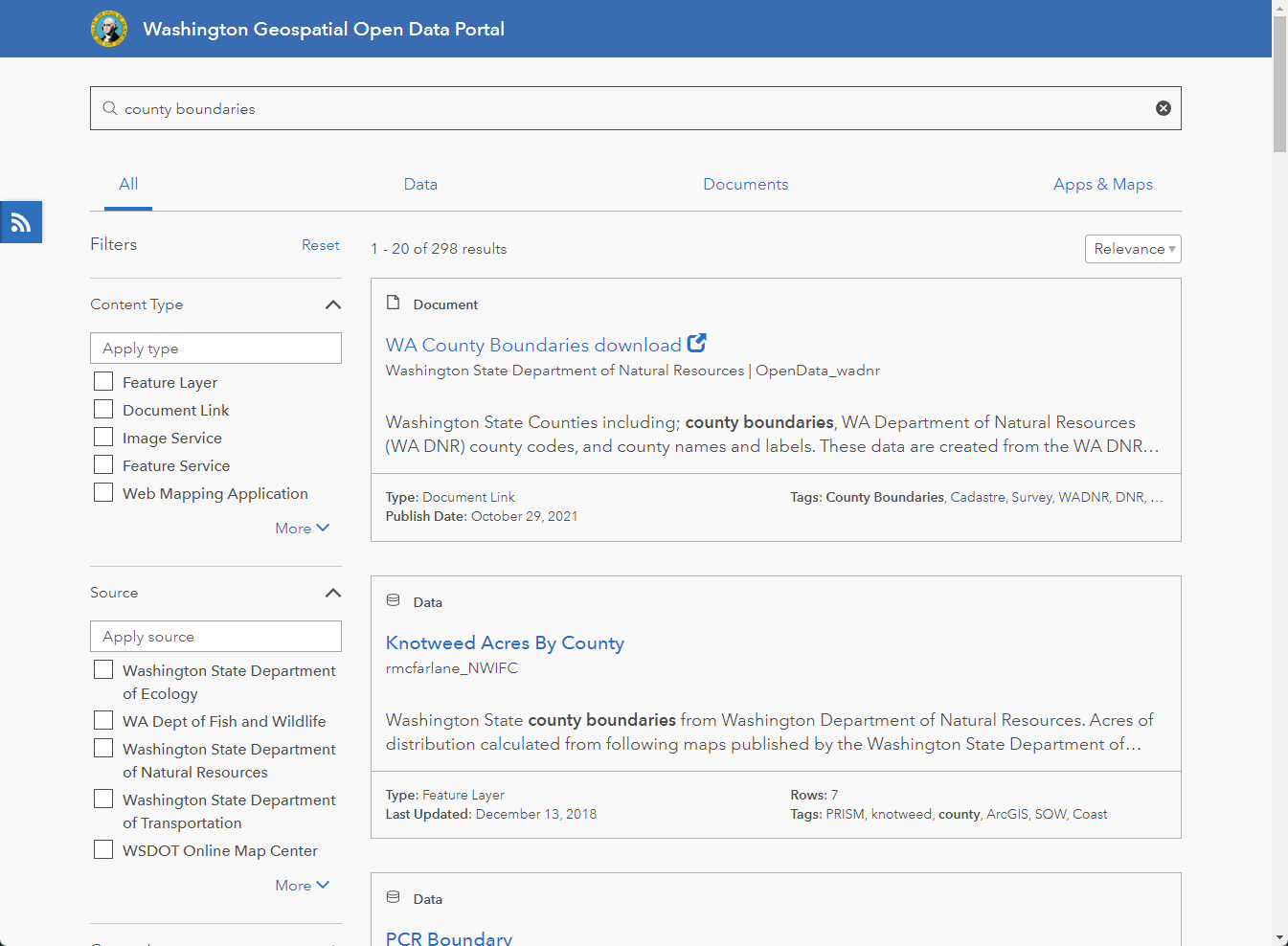Switch to the Documents tab
This screenshot has width=1288, height=946.
point(745,184)
